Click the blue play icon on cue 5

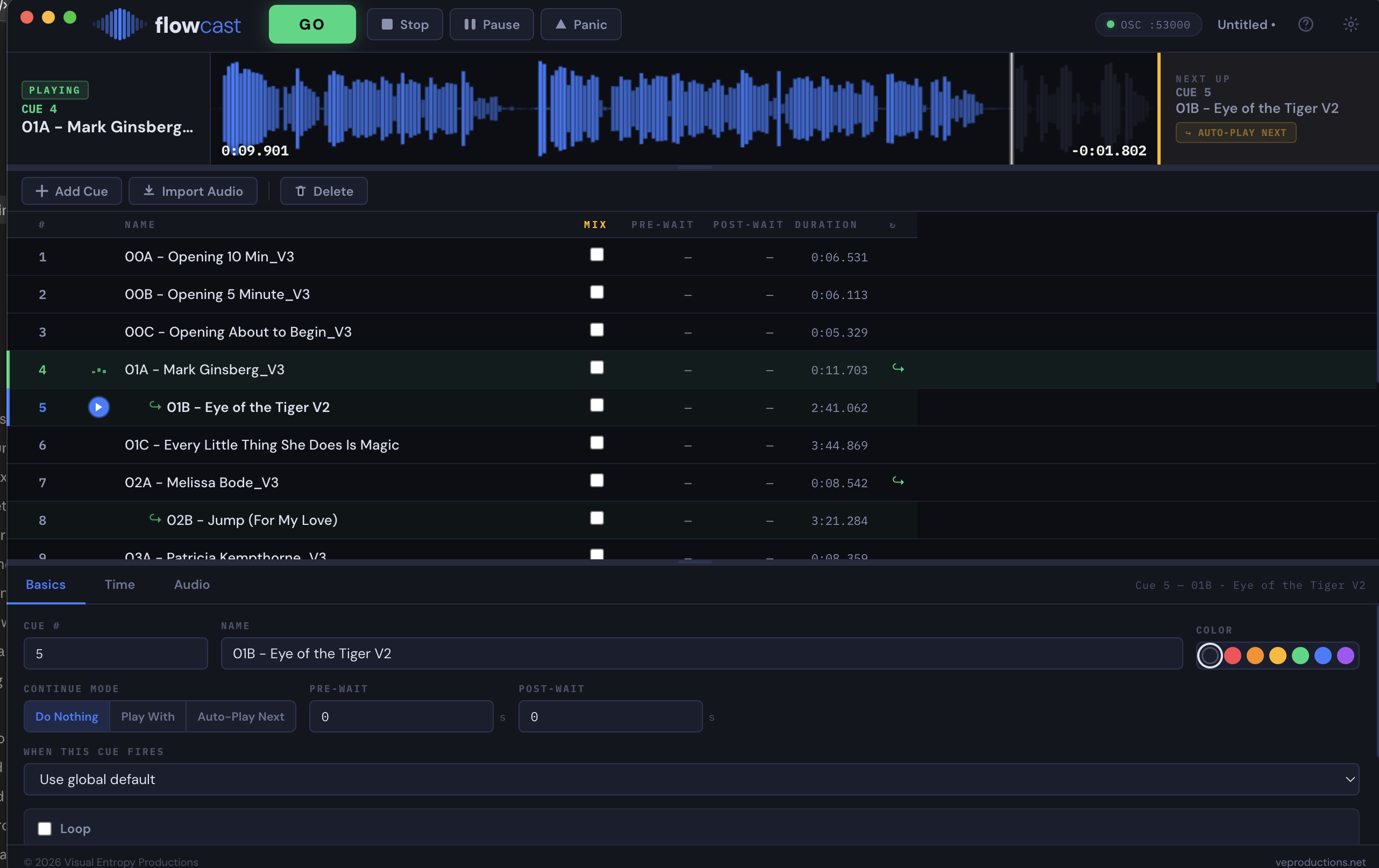pos(98,407)
